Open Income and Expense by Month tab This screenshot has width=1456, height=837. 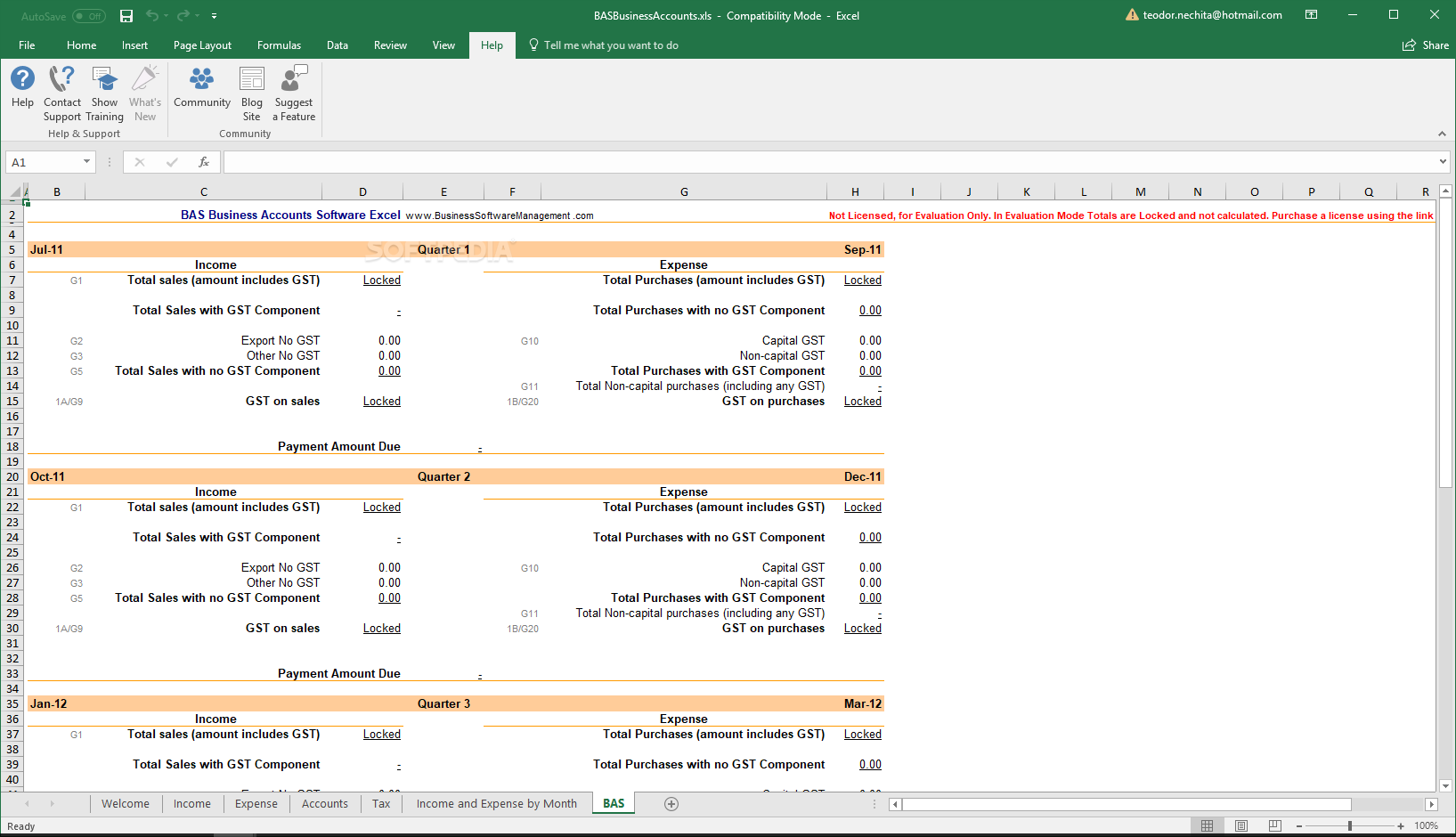[x=497, y=804]
